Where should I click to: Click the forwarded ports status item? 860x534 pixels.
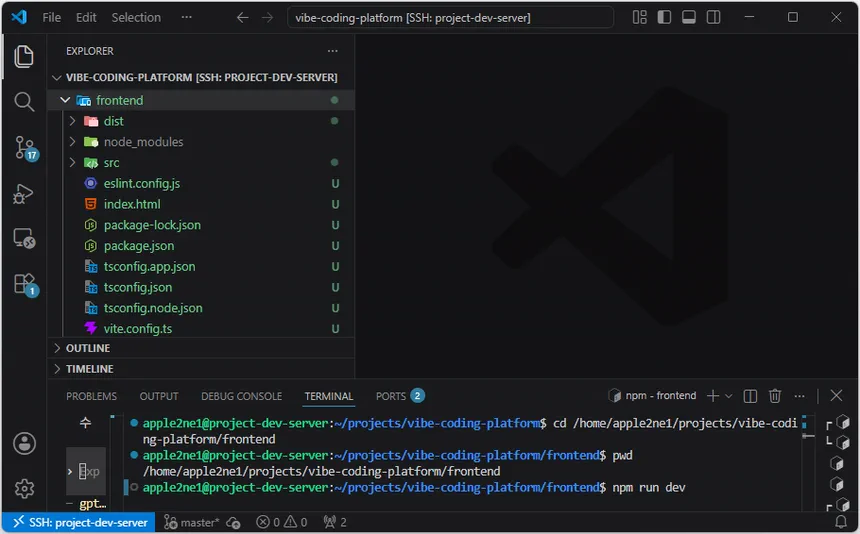pyautogui.click(x=335, y=522)
